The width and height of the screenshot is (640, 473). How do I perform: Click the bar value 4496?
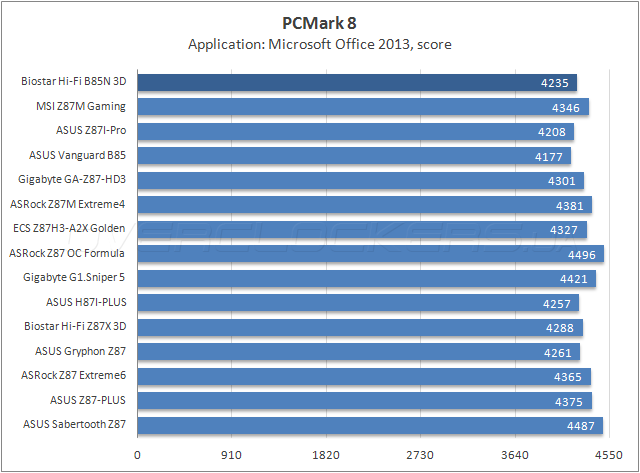click(582, 255)
